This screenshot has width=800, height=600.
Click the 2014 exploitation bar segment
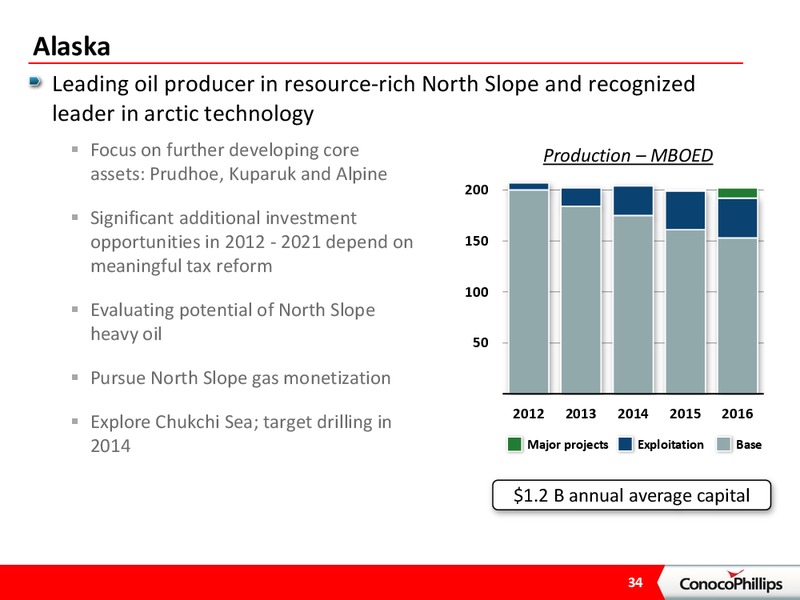[x=633, y=201]
